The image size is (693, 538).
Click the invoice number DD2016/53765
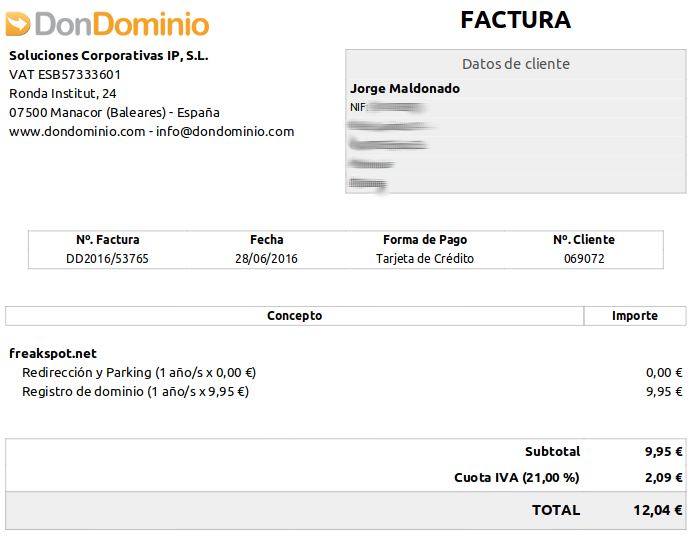click(x=108, y=259)
